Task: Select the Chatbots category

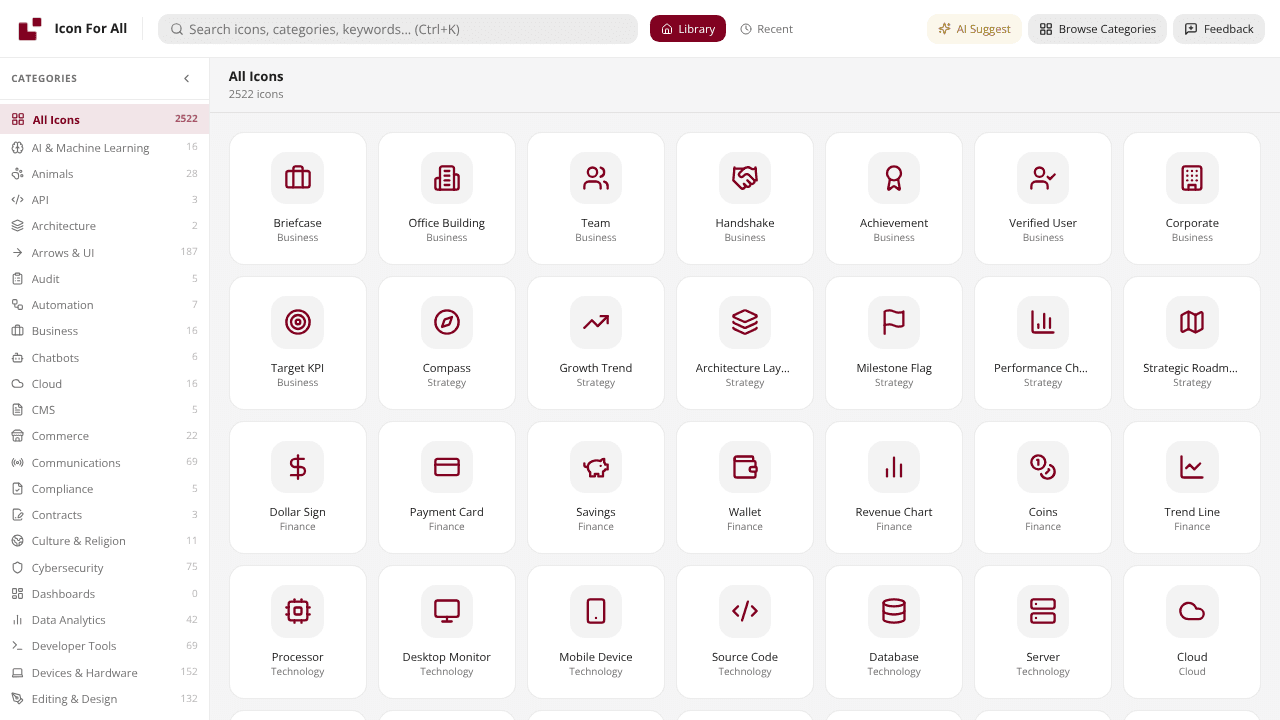Action: coord(104,357)
